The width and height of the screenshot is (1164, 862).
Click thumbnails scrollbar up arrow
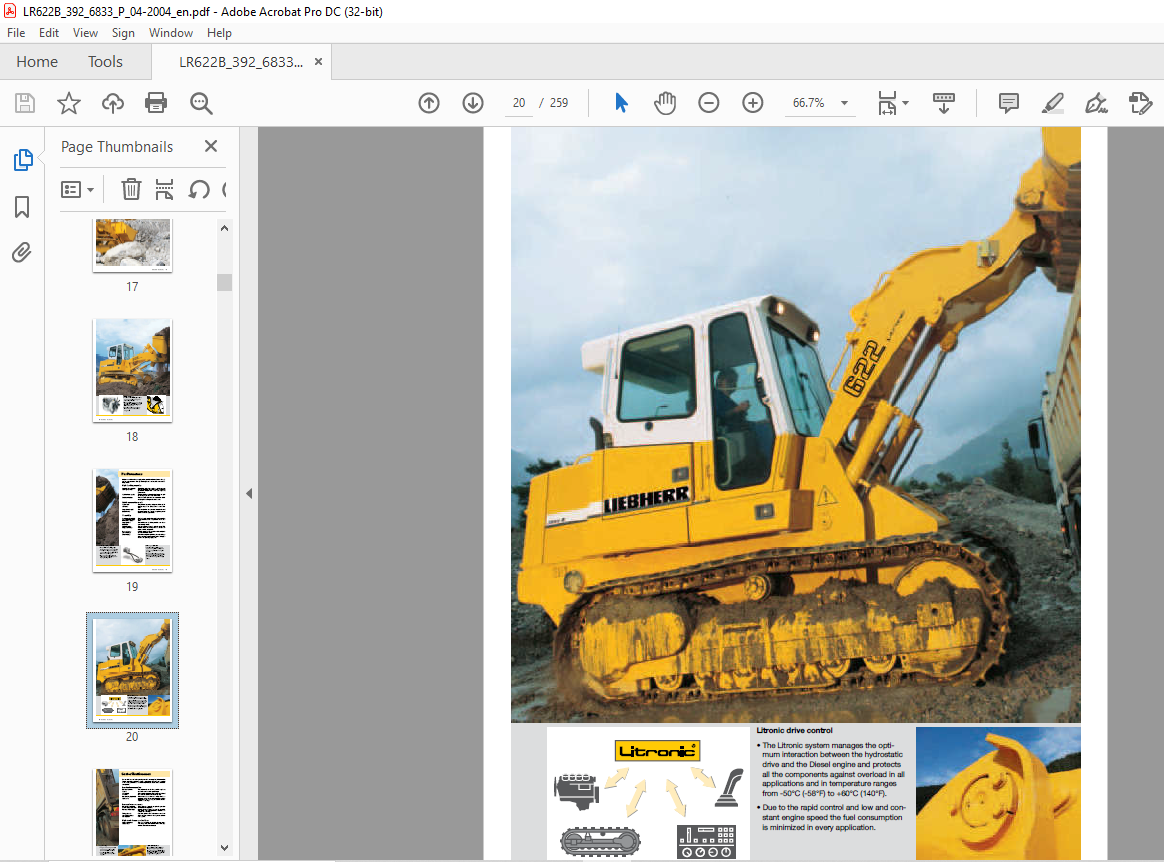[224, 229]
